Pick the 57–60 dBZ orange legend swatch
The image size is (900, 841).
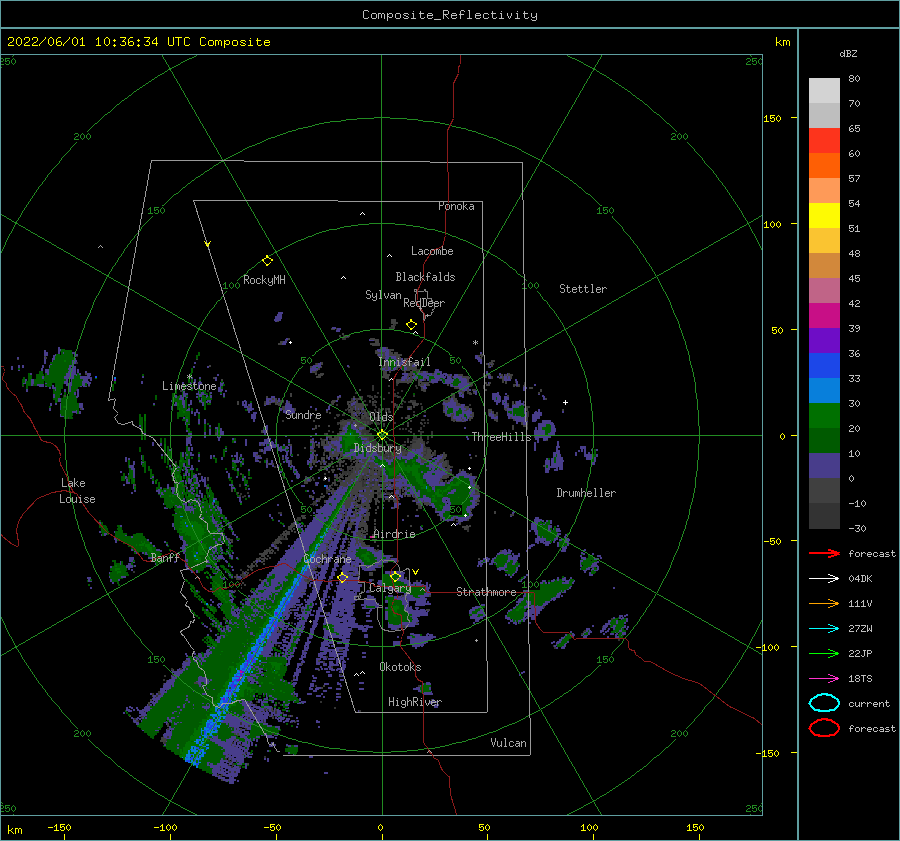click(x=824, y=165)
